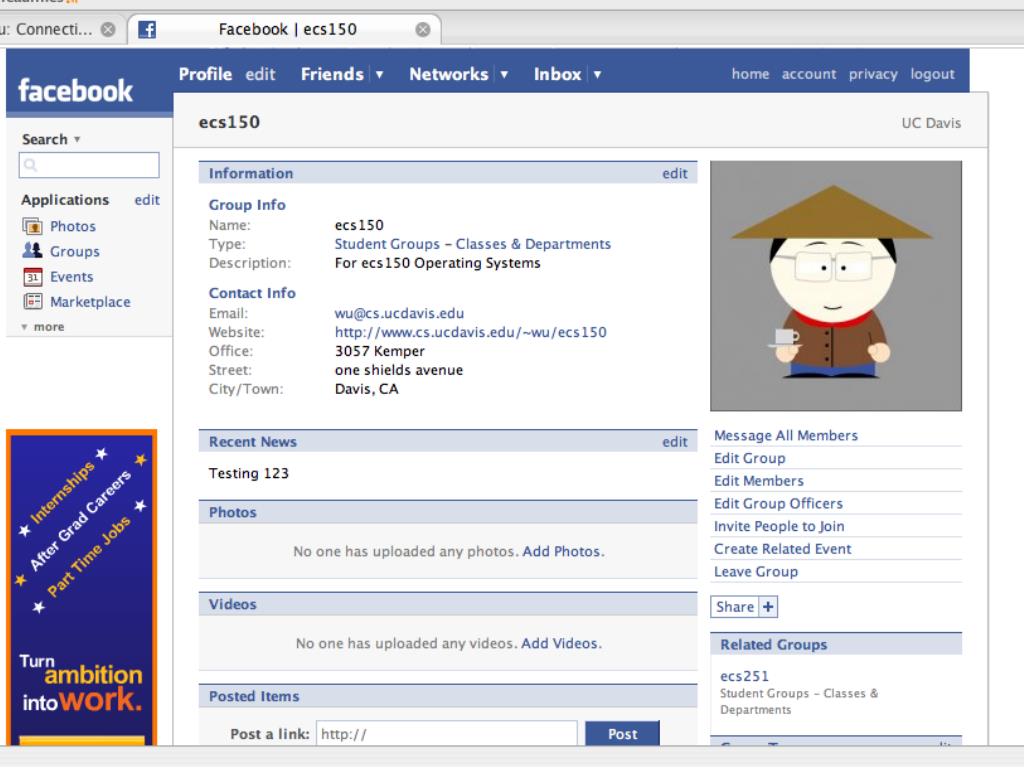The image size is (1024, 768).
Task: Click edit in the Recent News header
Action: pyautogui.click(x=675, y=442)
